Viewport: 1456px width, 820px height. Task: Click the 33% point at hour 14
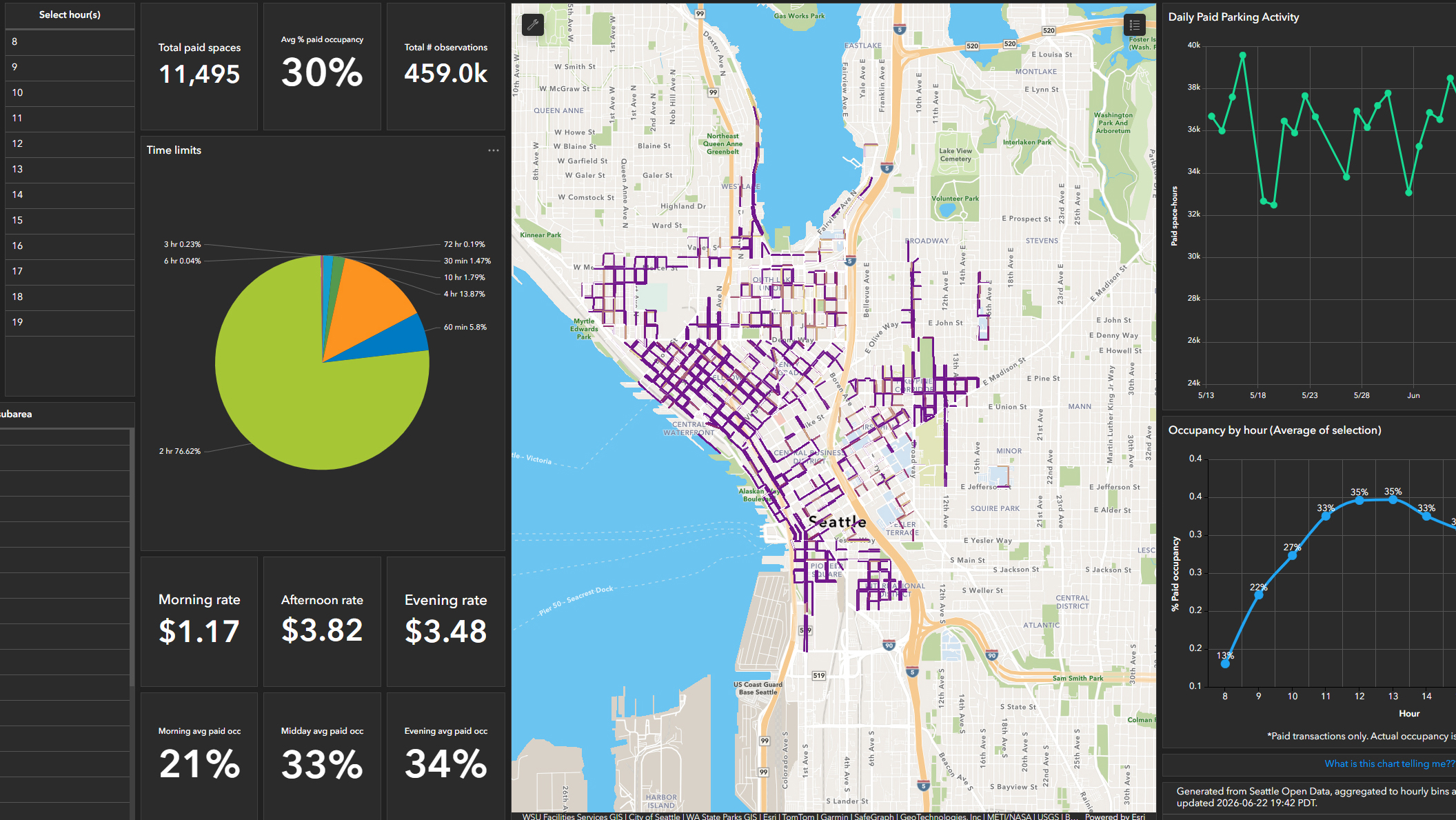click(x=1426, y=516)
